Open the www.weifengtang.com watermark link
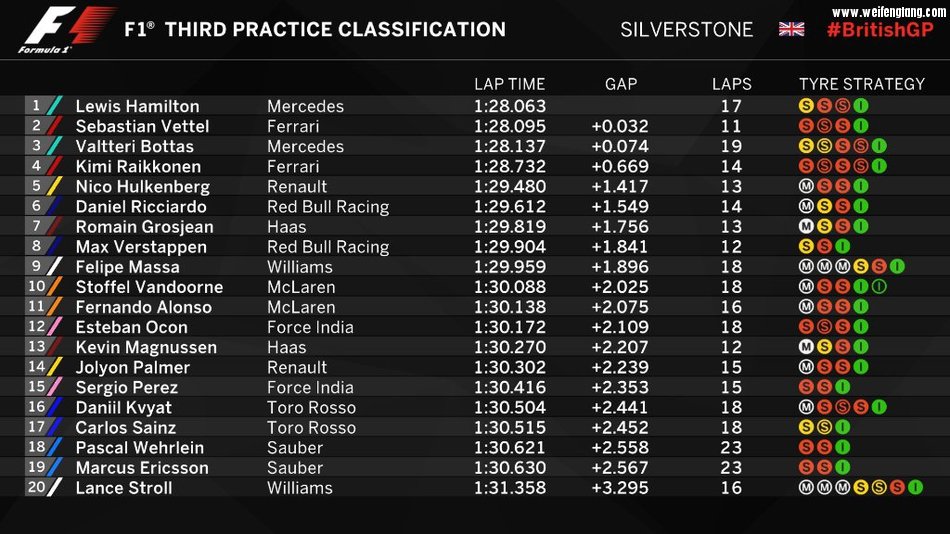This screenshot has width=950, height=534. 888,12
